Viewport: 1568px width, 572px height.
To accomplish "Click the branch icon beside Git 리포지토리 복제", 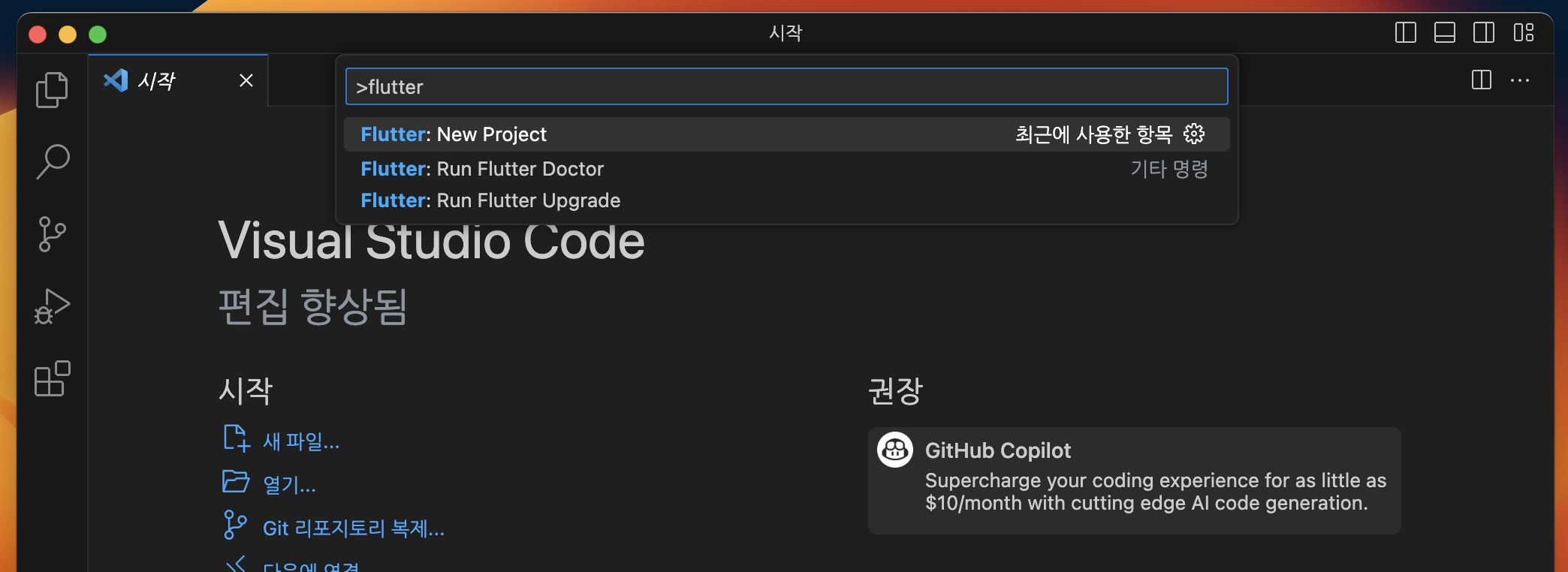I will [234, 525].
